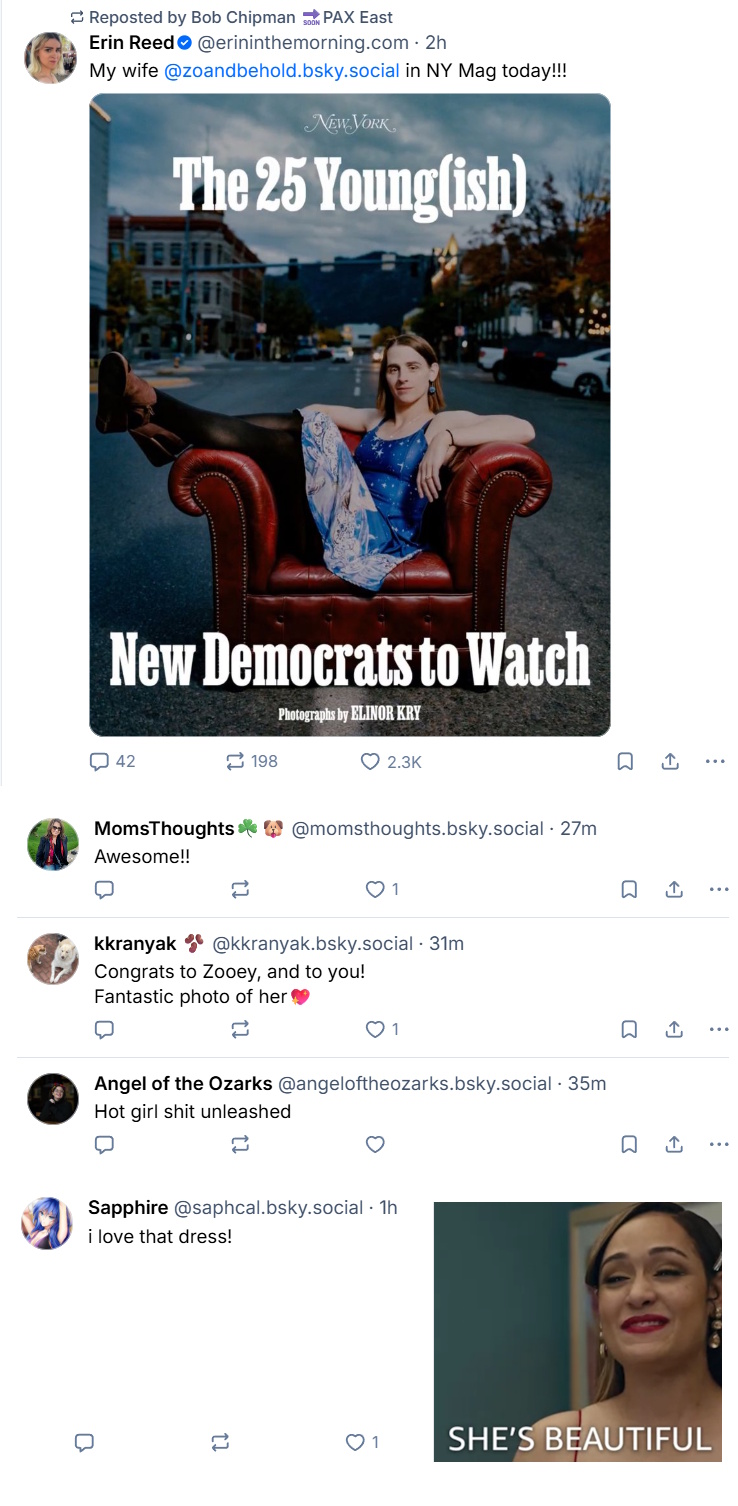Reply to Sapphire's dress comment

[85, 1442]
